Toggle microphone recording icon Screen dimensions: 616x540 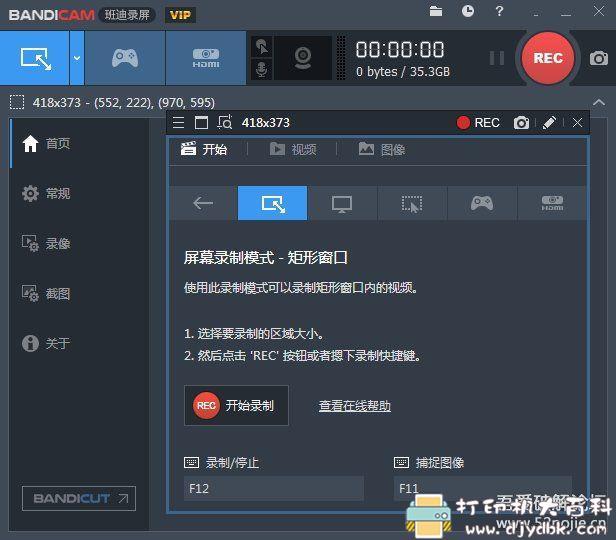[262, 70]
